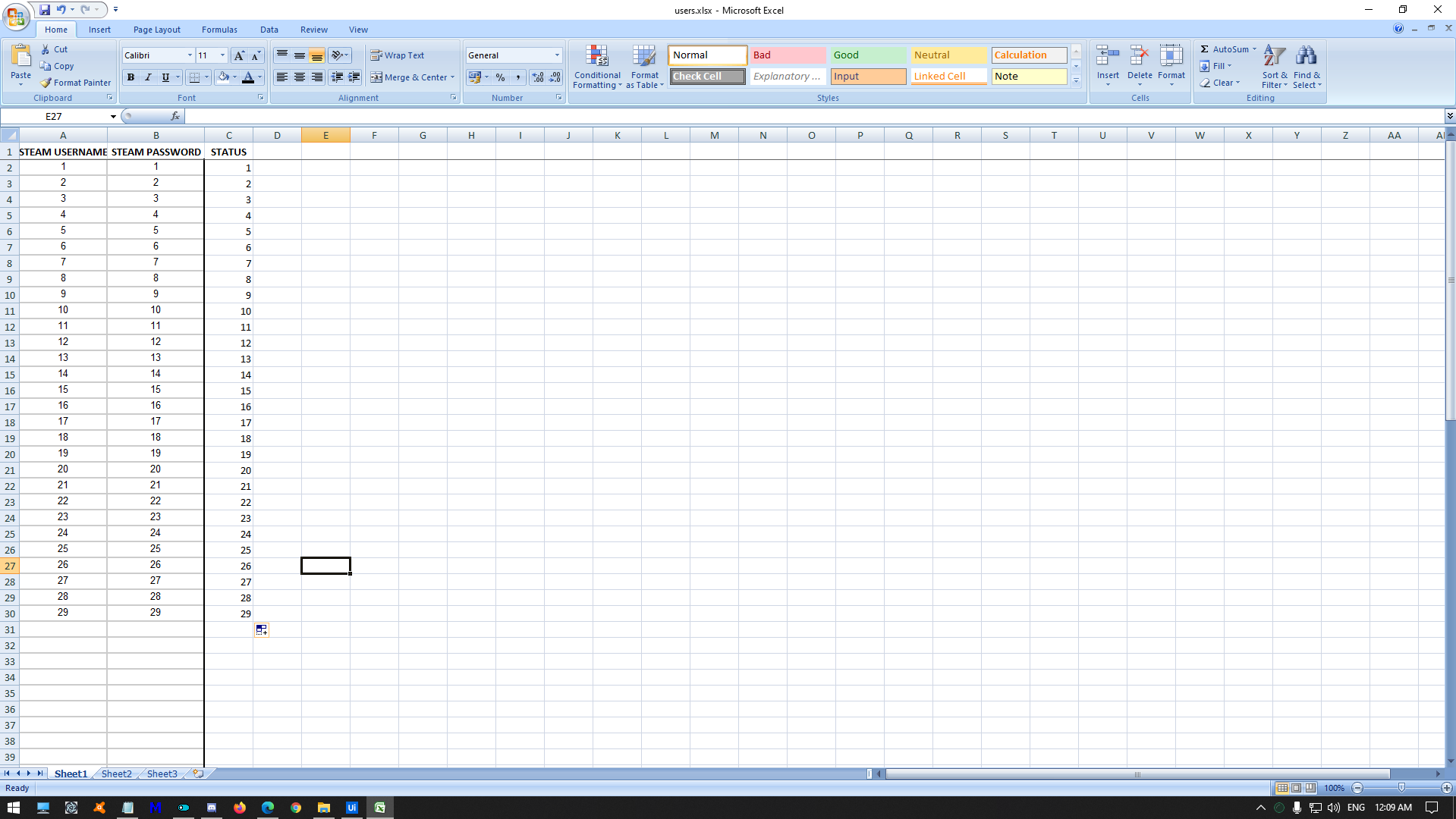Screen dimensions: 1456x819
Task: Apply Percent Style number format
Action: pos(500,77)
